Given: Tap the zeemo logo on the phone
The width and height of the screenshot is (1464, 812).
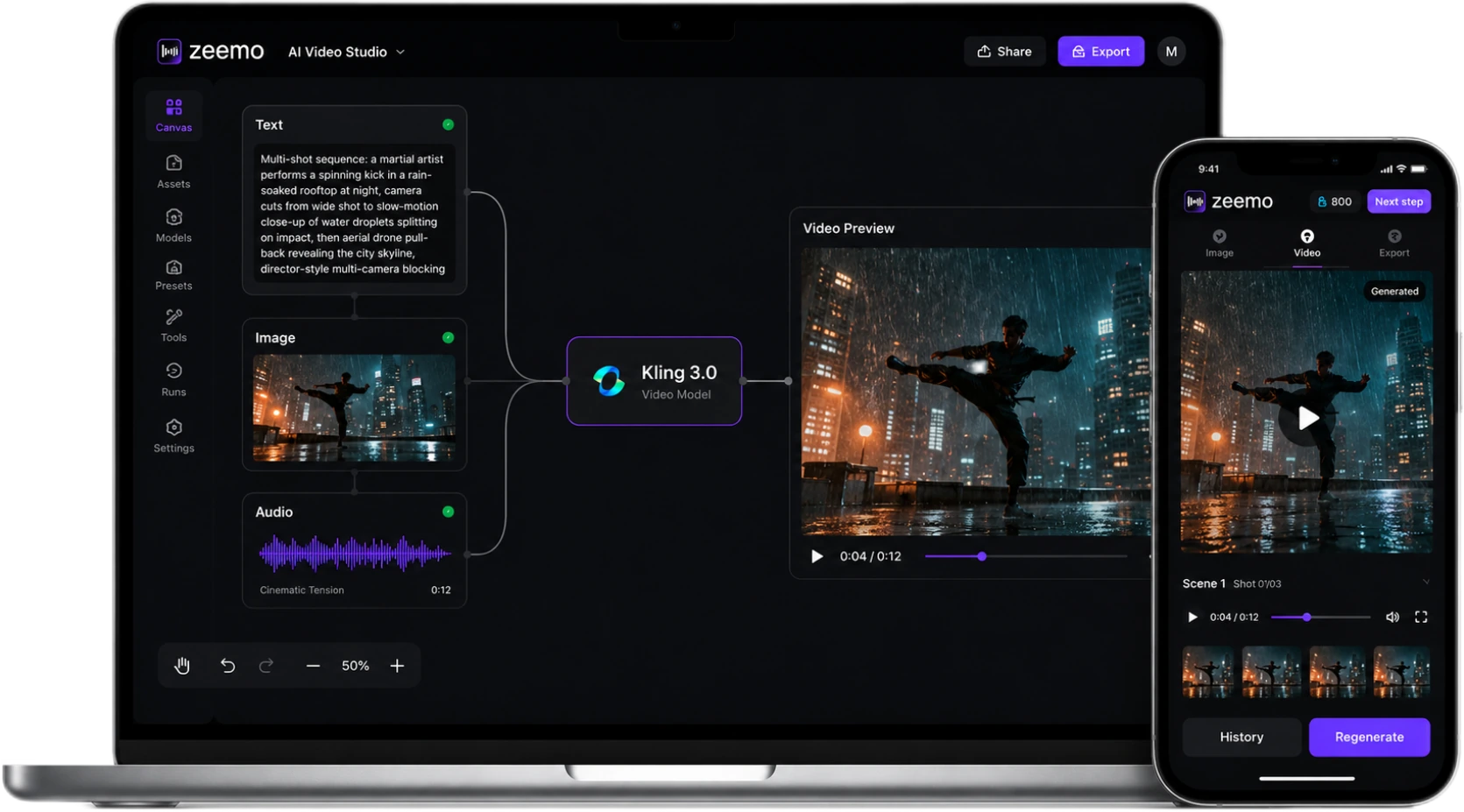Looking at the screenshot, I should click(x=1228, y=201).
